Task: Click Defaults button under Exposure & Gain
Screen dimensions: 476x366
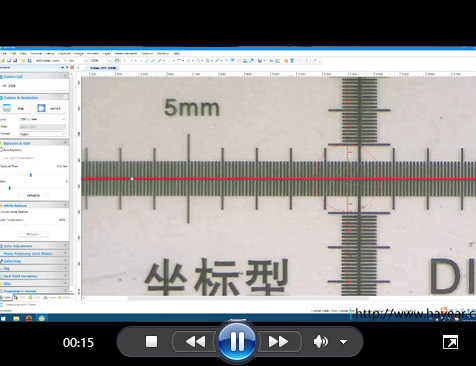Action: click(33, 196)
